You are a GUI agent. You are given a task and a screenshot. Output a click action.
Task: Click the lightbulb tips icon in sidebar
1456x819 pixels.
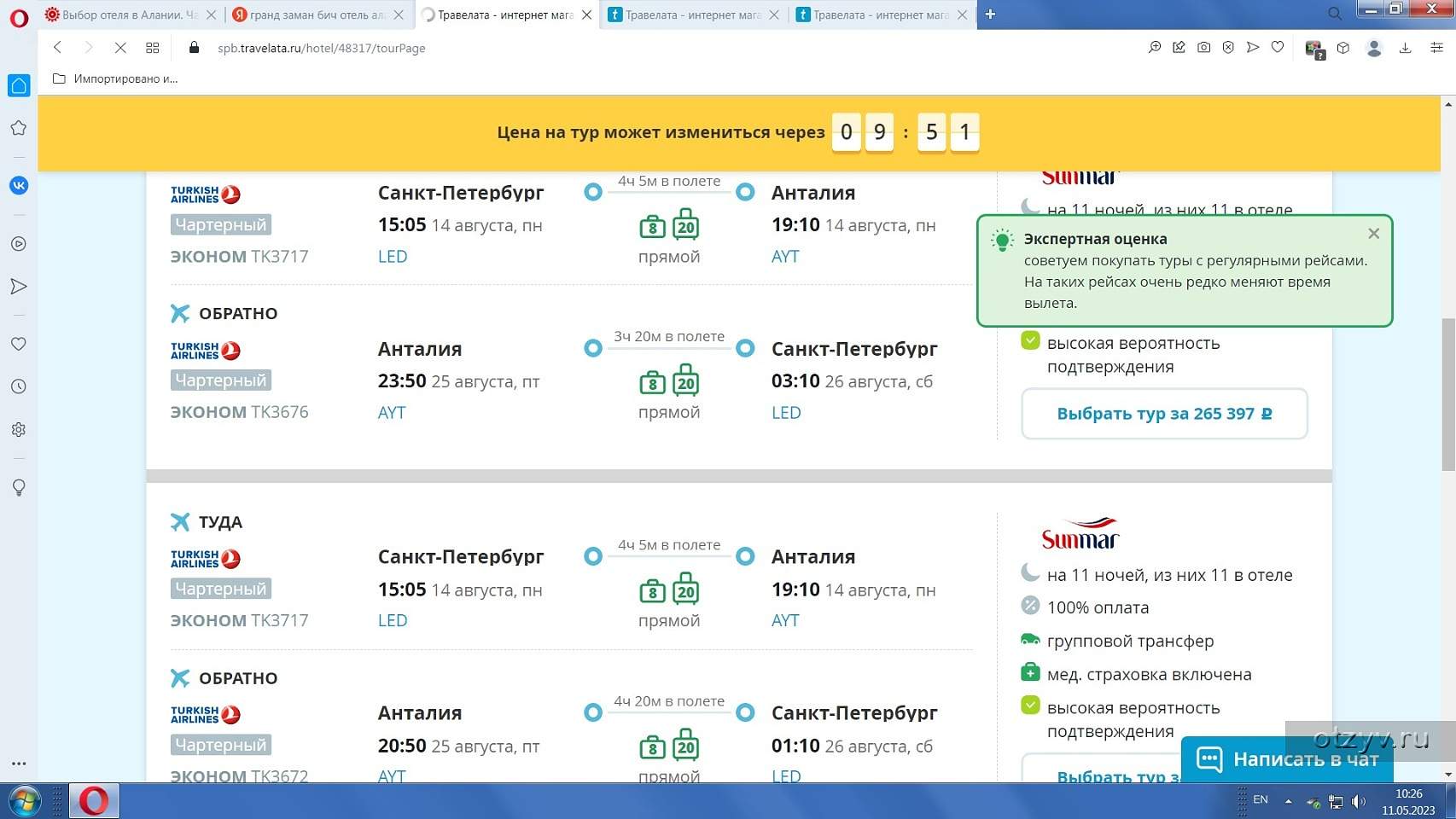coord(19,487)
